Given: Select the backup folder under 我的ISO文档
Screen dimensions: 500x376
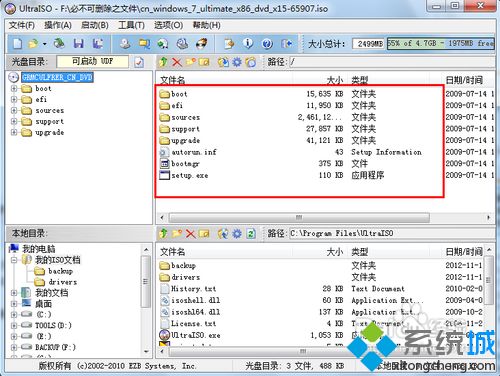Looking at the screenshot, I should [x=60, y=271].
